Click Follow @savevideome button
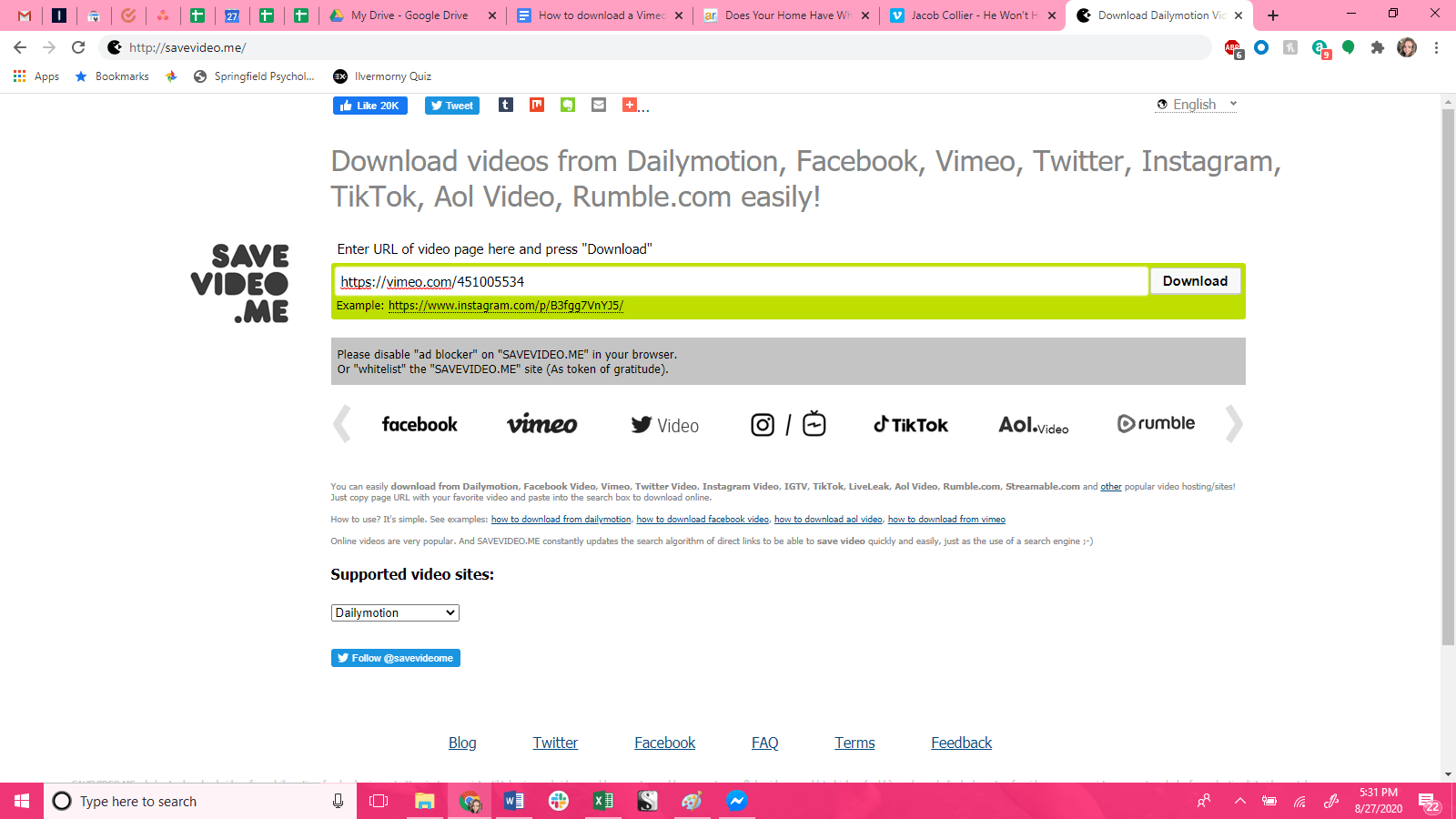 [x=396, y=658]
